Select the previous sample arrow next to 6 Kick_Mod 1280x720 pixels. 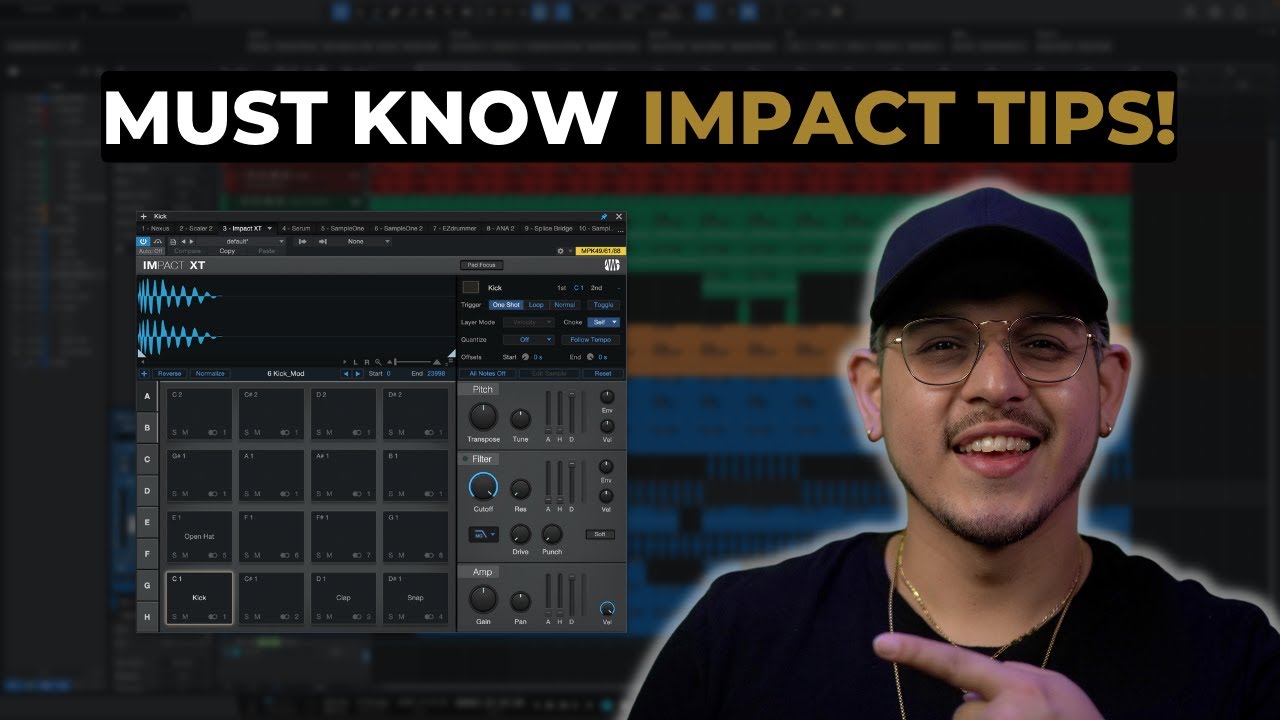(346, 374)
